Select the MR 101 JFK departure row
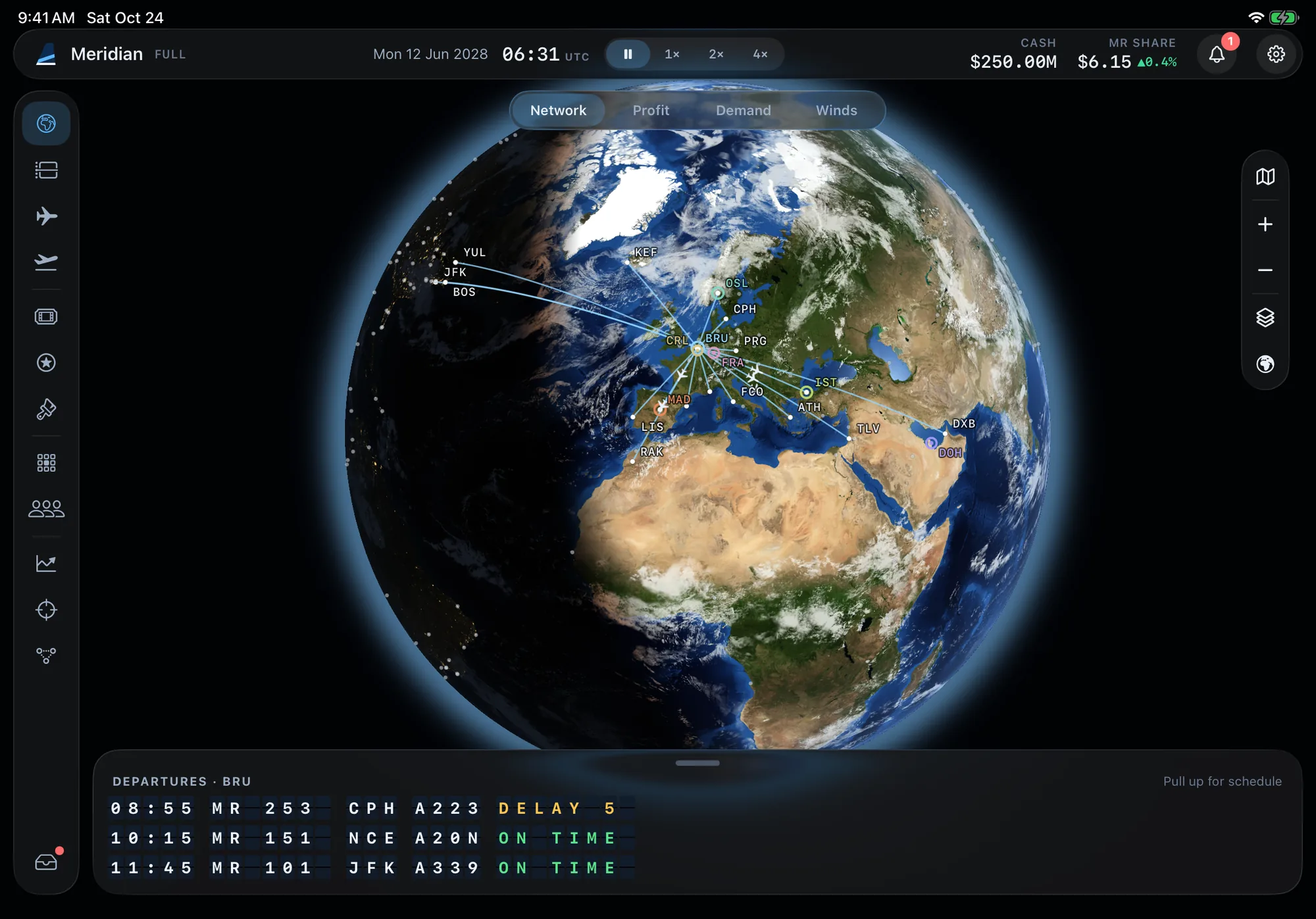The height and width of the screenshot is (919, 1316). (x=372, y=868)
